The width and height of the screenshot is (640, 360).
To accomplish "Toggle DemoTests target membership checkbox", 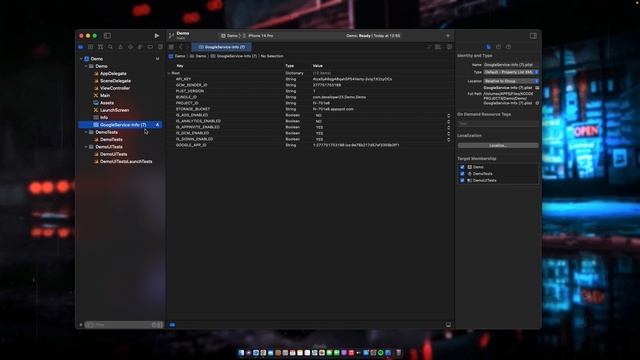I will point(462,173).
